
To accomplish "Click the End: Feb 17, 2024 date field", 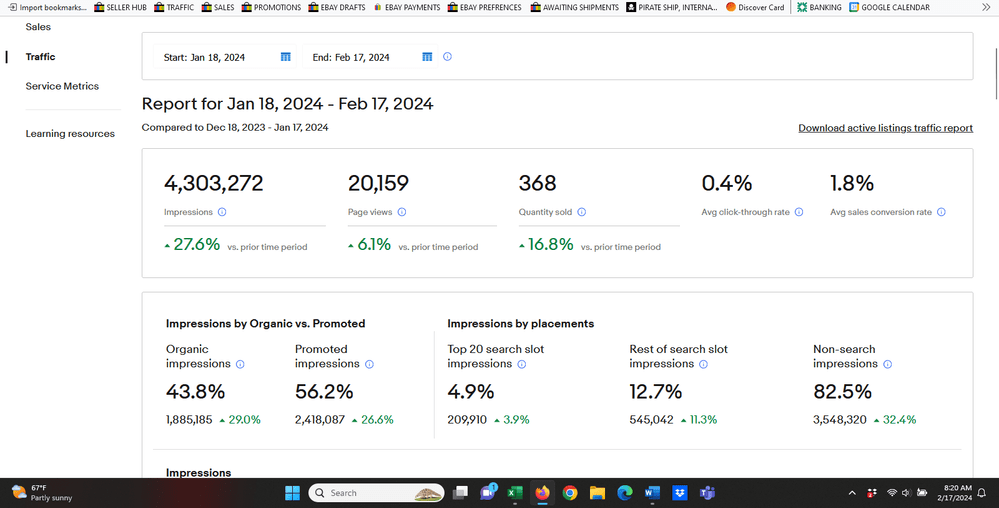I will click(x=370, y=57).
